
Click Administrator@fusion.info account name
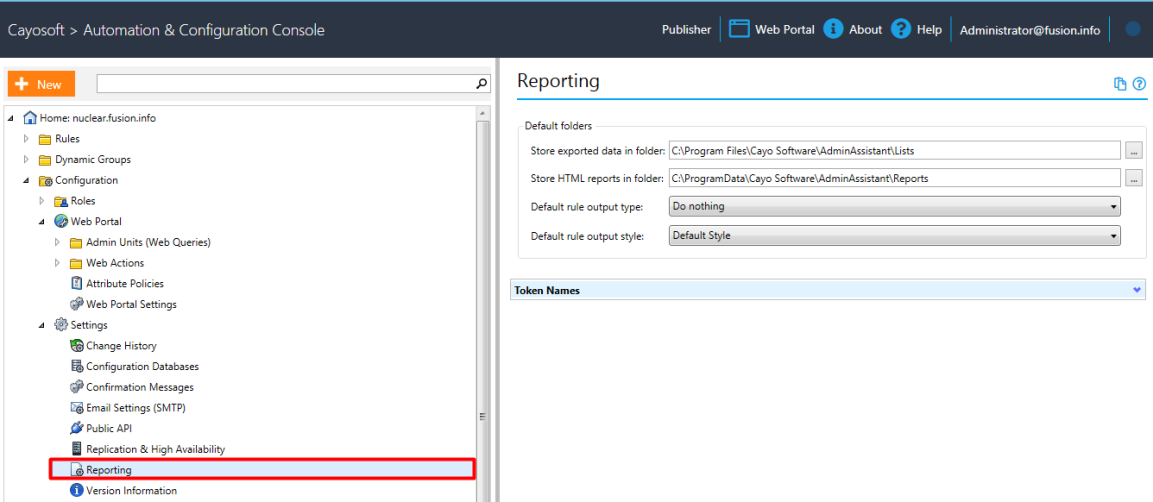point(1030,30)
